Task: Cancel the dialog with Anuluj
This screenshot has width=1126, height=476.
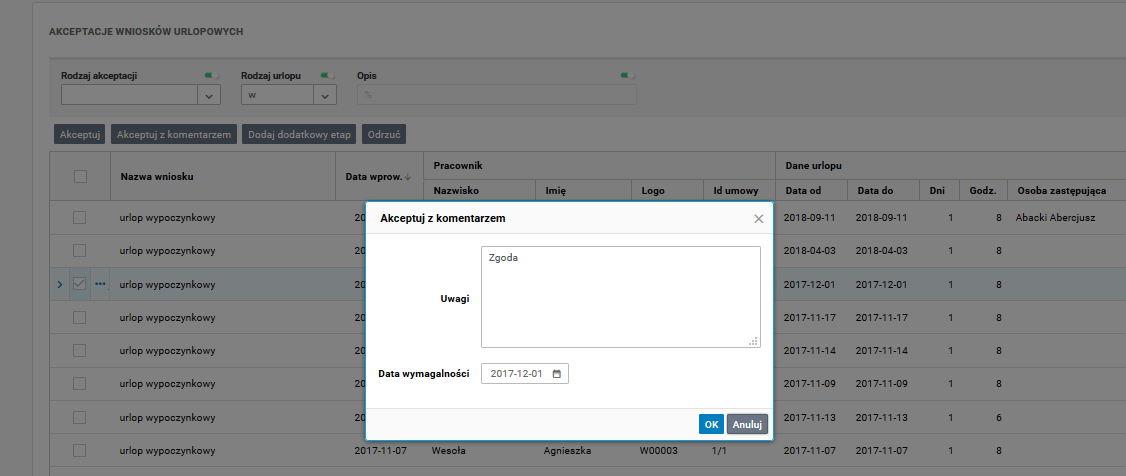Action: click(747, 424)
